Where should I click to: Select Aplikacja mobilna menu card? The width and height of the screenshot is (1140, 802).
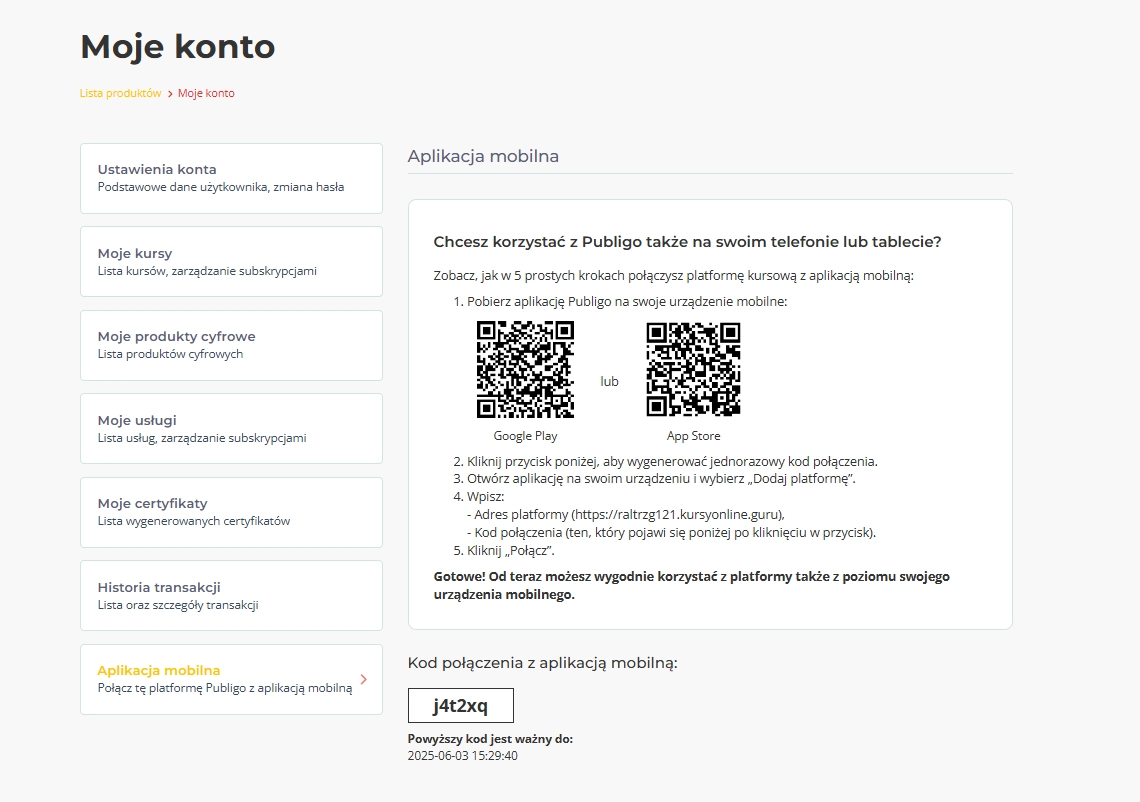[231, 679]
